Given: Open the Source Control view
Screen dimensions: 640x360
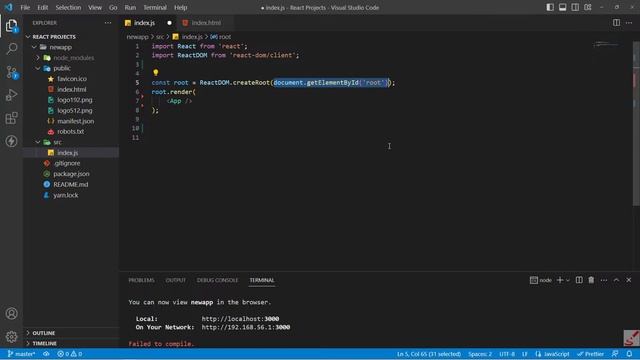Looking at the screenshot, I should click(x=11, y=72).
